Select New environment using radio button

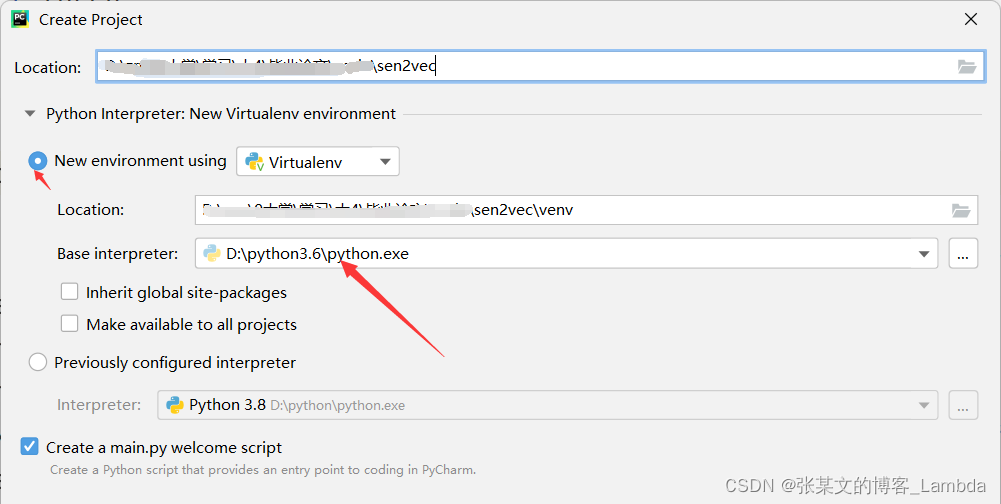coord(38,161)
